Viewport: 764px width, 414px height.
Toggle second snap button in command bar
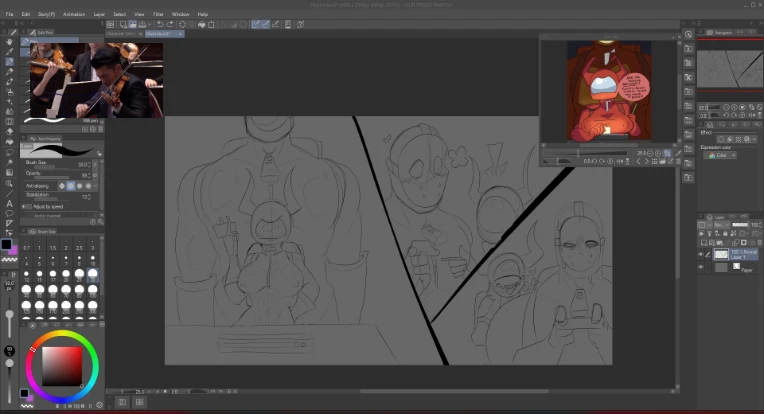(266, 24)
